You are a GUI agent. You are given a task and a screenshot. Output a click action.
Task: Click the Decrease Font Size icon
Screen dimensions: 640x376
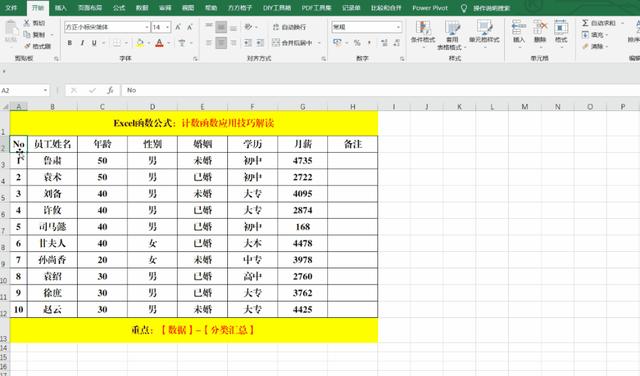point(190,27)
